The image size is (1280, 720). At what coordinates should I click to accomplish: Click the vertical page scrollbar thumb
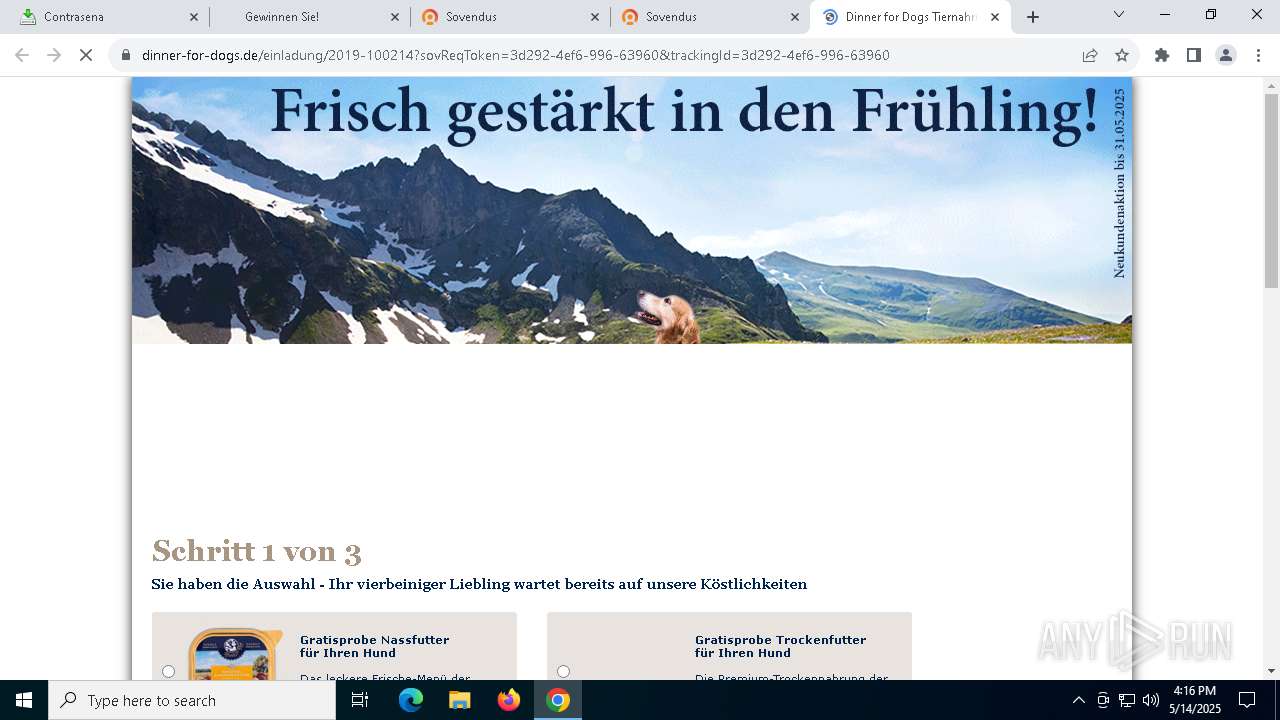pyautogui.click(x=1271, y=190)
